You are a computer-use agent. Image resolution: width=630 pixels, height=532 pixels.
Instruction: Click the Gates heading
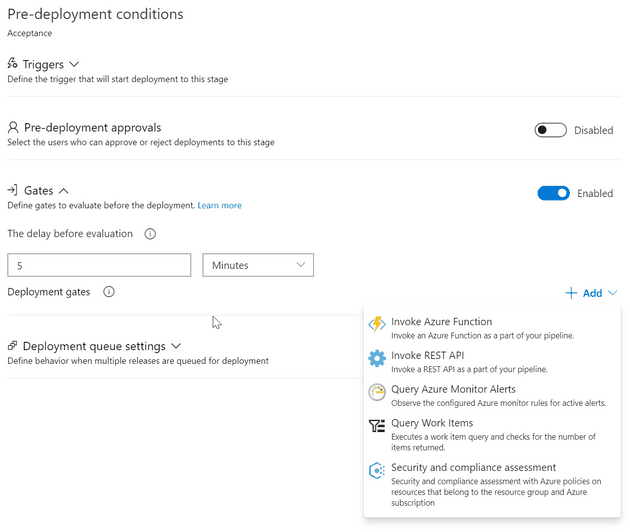[39, 190]
